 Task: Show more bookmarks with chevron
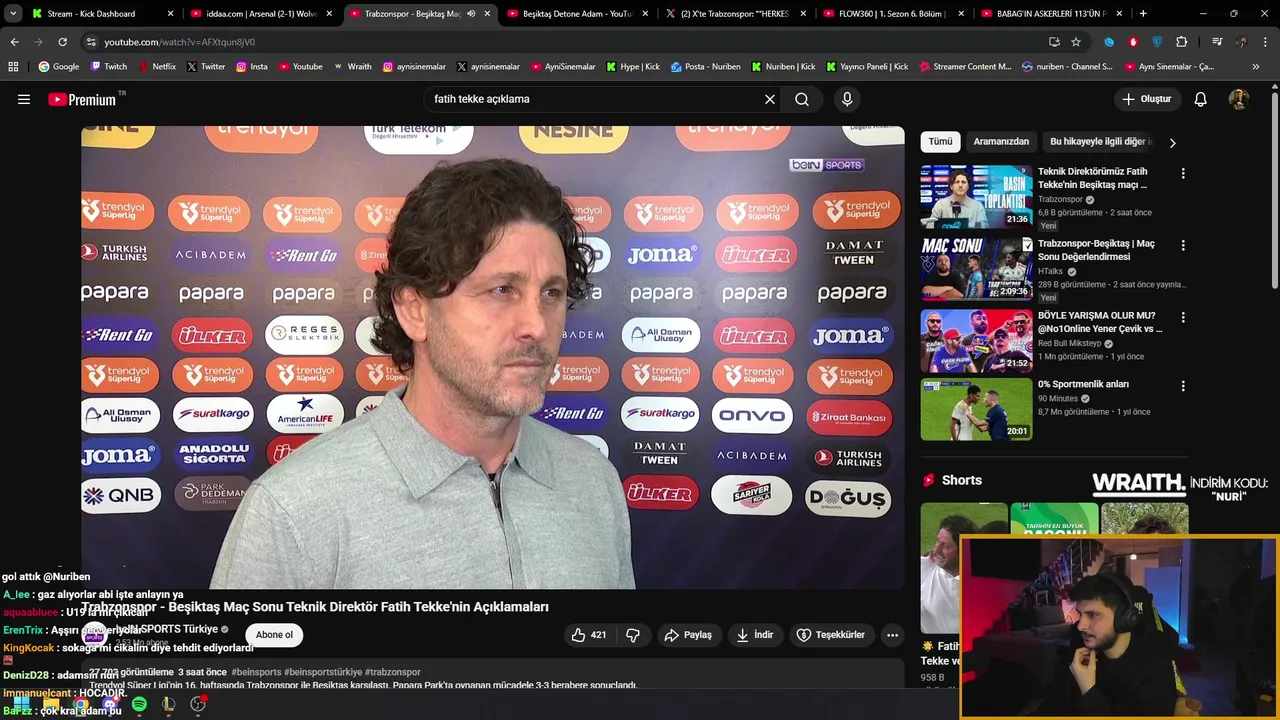pos(1256,67)
